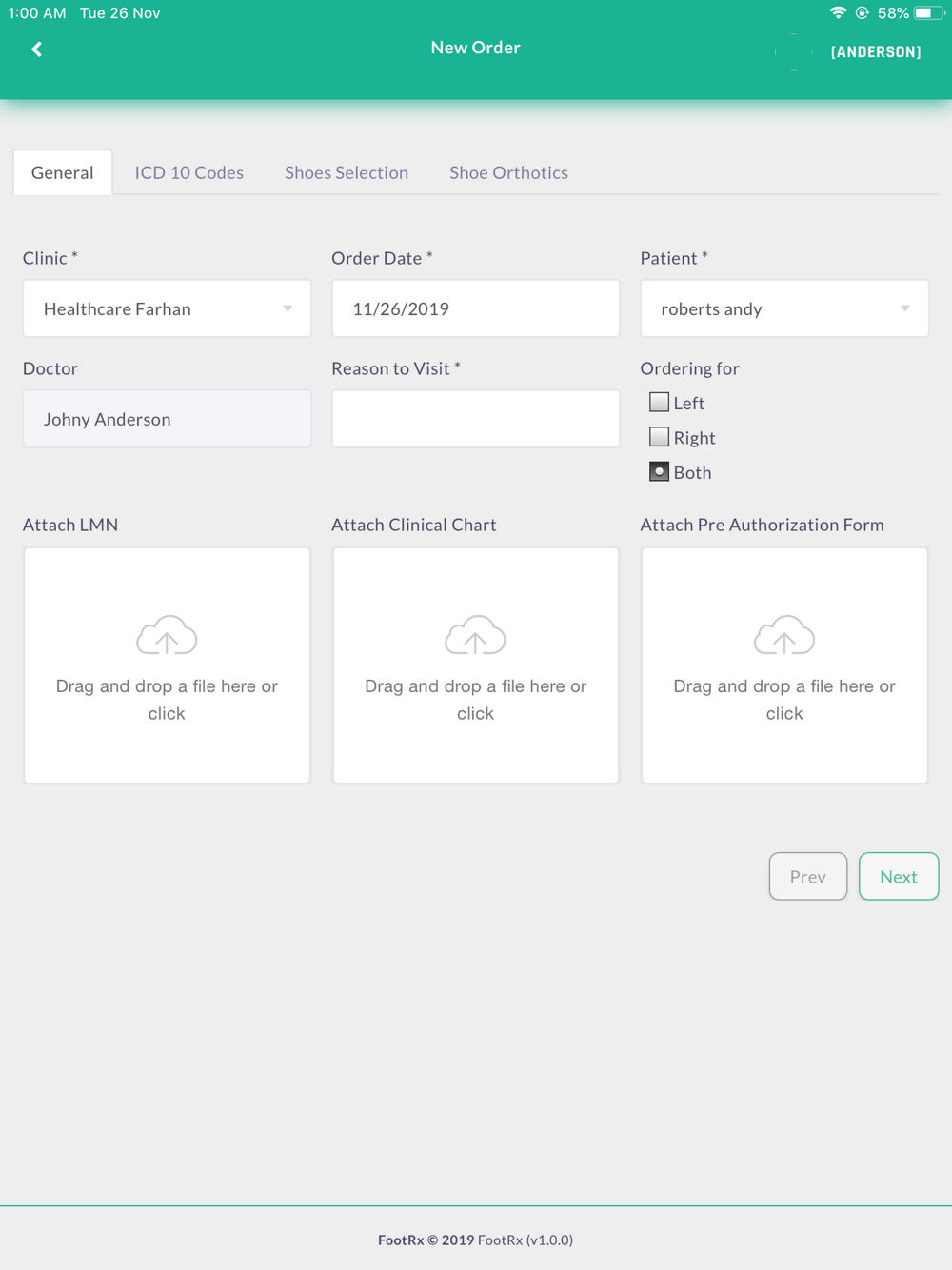Image resolution: width=952 pixels, height=1270 pixels.
Task: Open the Order Date picker field
Action: click(x=475, y=308)
